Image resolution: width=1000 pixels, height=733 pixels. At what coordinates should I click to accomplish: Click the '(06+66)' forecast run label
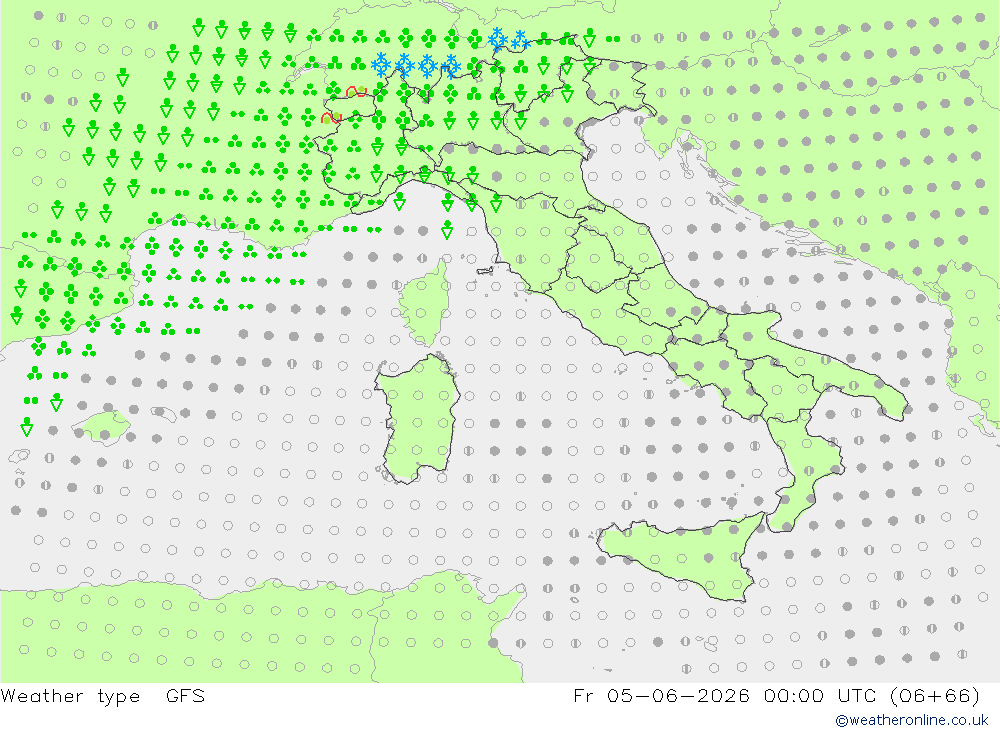936,695
